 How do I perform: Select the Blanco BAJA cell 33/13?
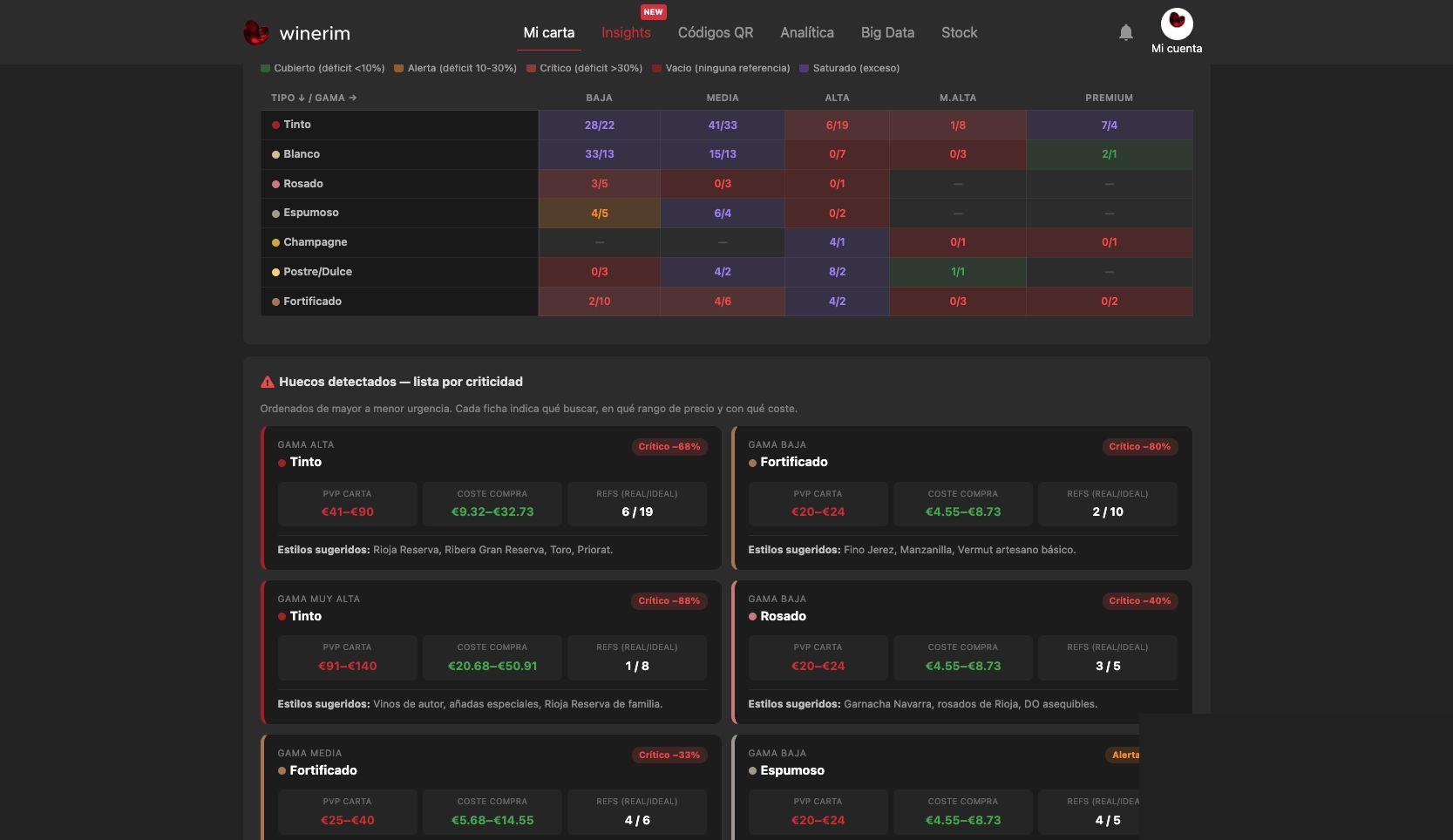(x=599, y=154)
